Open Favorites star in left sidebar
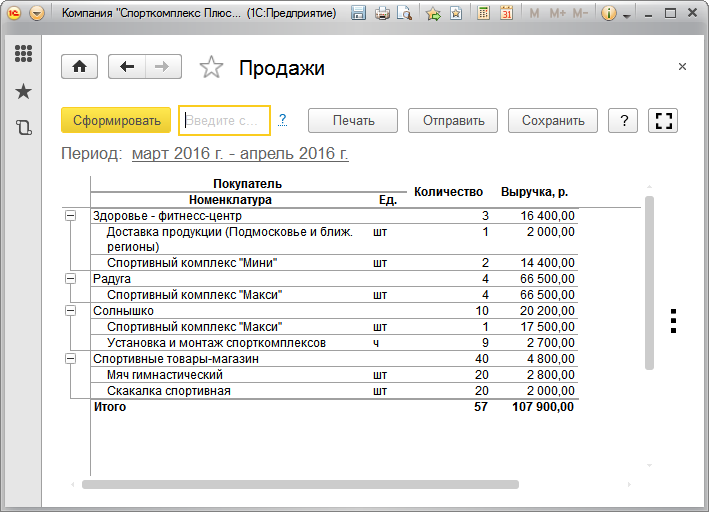Viewport: 709px width, 512px height. (23, 91)
